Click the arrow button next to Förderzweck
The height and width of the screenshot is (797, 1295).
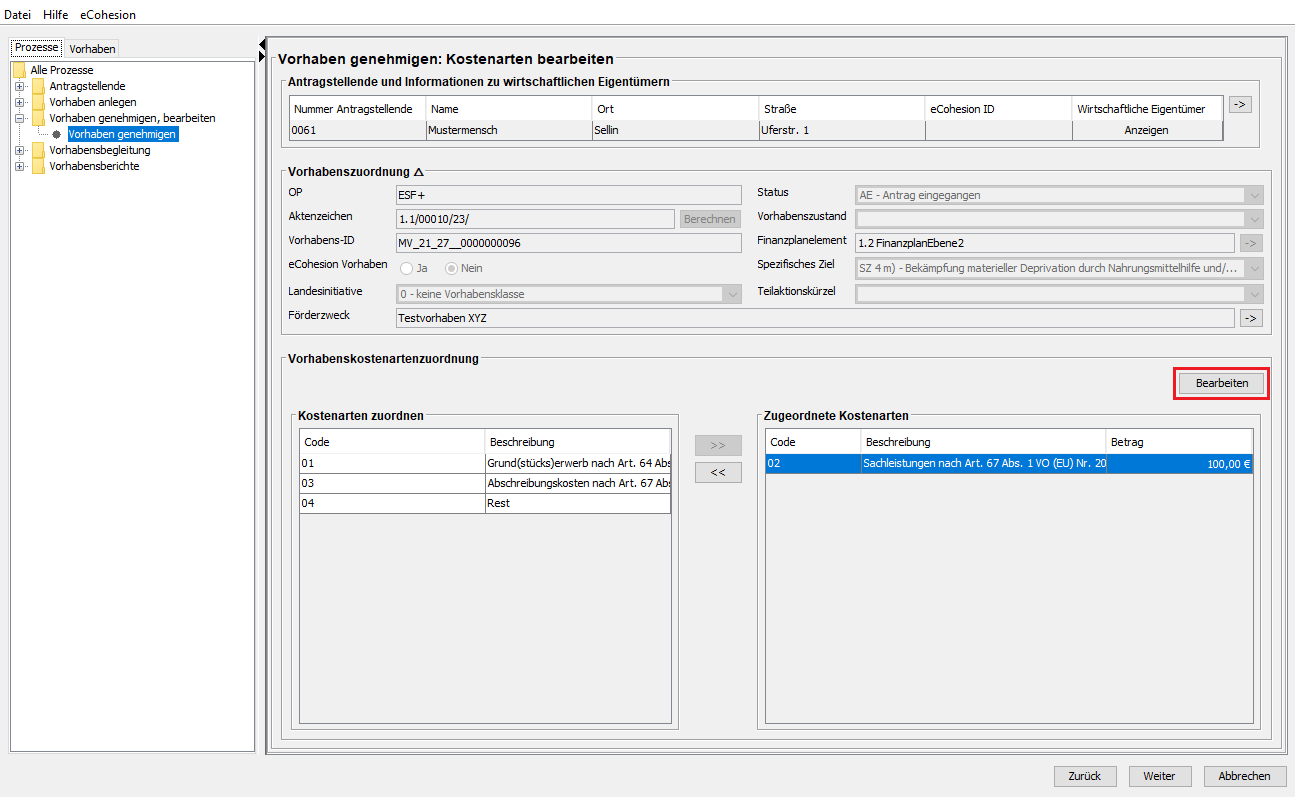[x=1251, y=318]
